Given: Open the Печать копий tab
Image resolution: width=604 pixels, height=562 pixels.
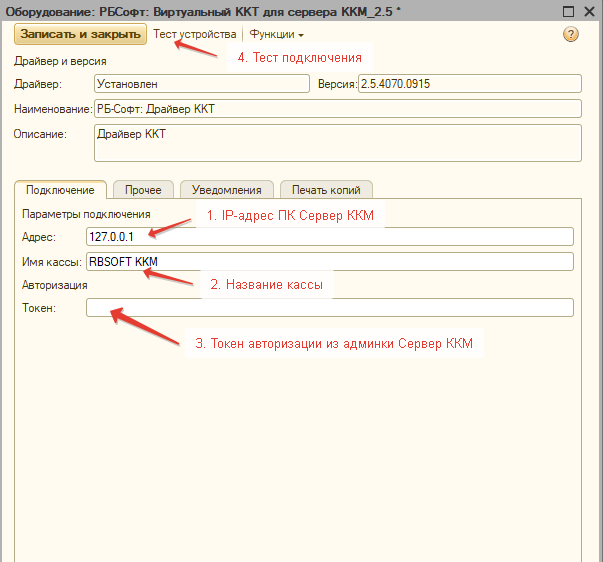Looking at the screenshot, I should click(326, 190).
